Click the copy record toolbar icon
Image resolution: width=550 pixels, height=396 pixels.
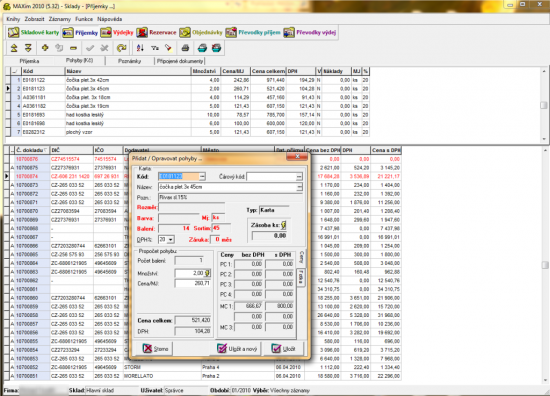click(x=59, y=48)
